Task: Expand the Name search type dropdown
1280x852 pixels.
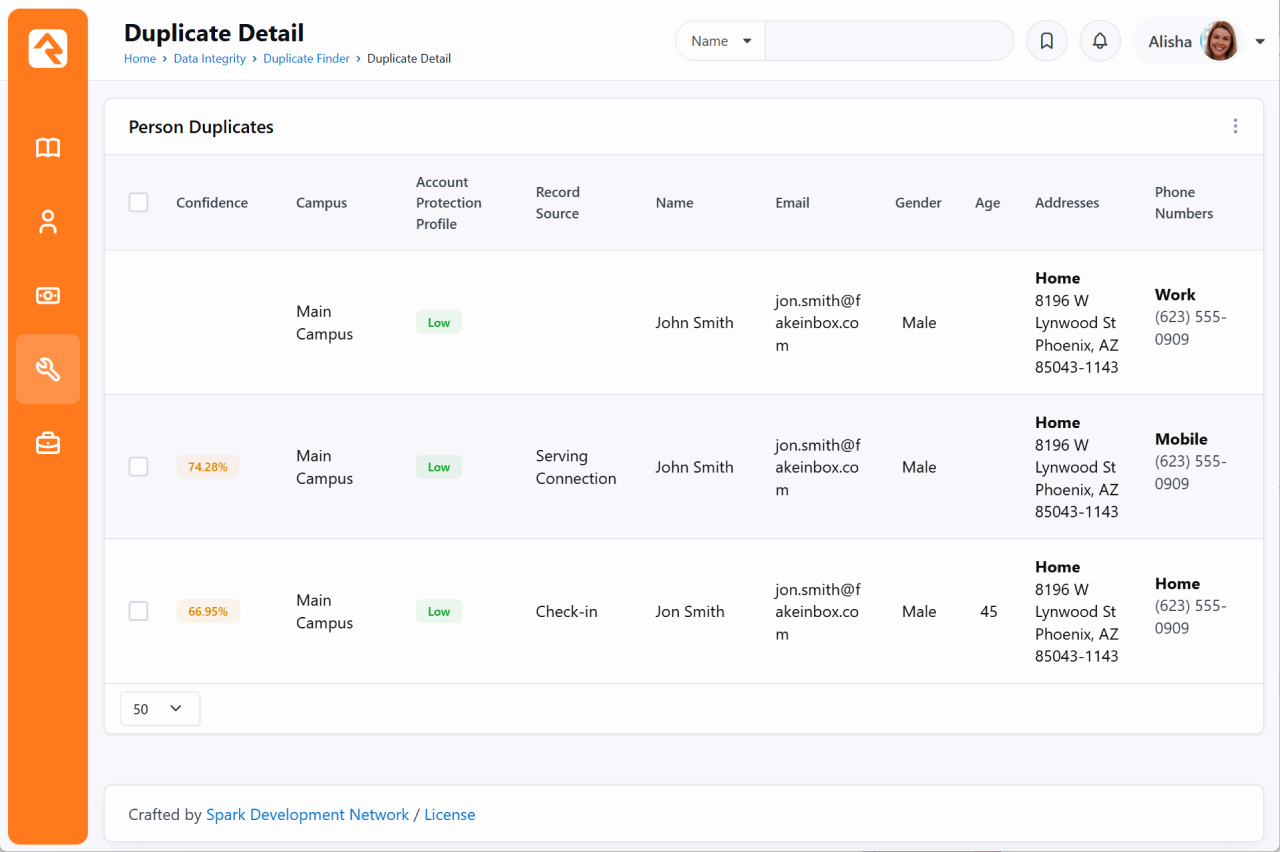Action: click(721, 41)
